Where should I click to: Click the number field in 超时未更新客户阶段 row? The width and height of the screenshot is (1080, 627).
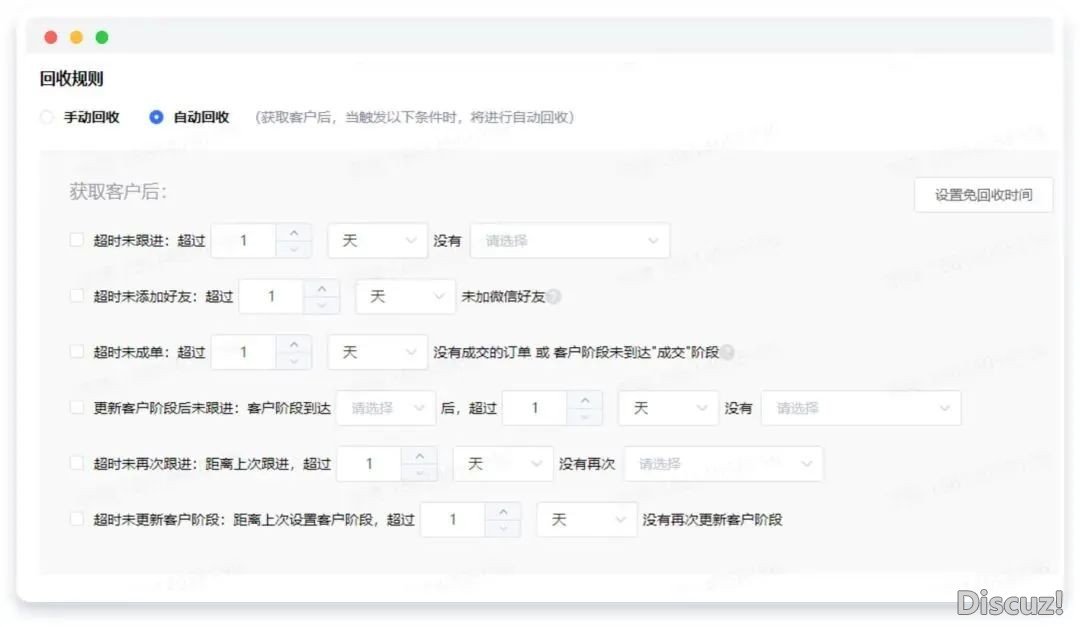click(x=453, y=520)
